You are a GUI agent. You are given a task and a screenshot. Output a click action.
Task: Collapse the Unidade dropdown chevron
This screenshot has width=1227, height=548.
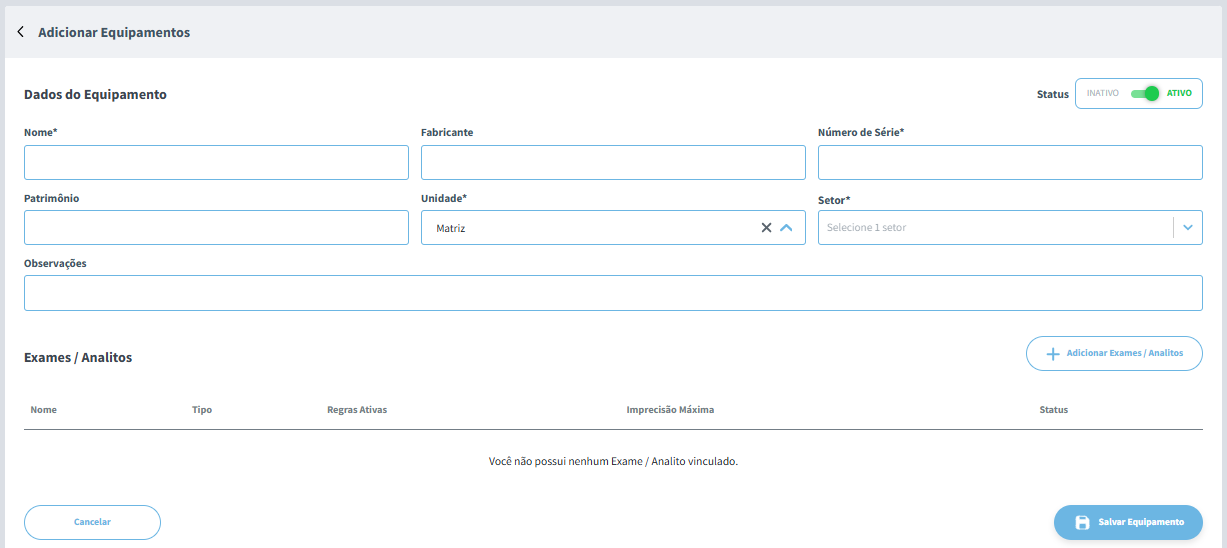click(786, 228)
